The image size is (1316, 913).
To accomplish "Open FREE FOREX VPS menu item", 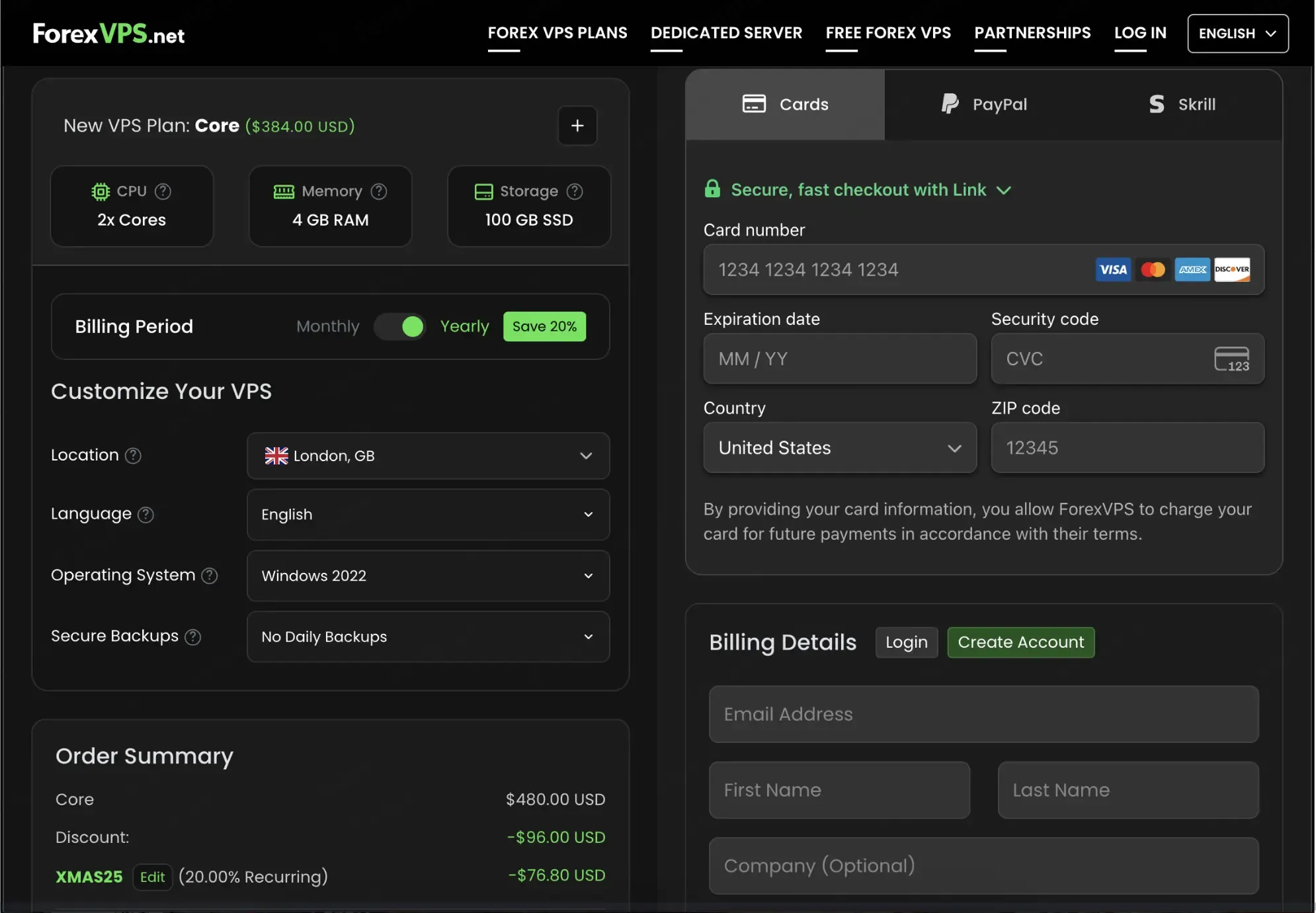I will pos(888,32).
